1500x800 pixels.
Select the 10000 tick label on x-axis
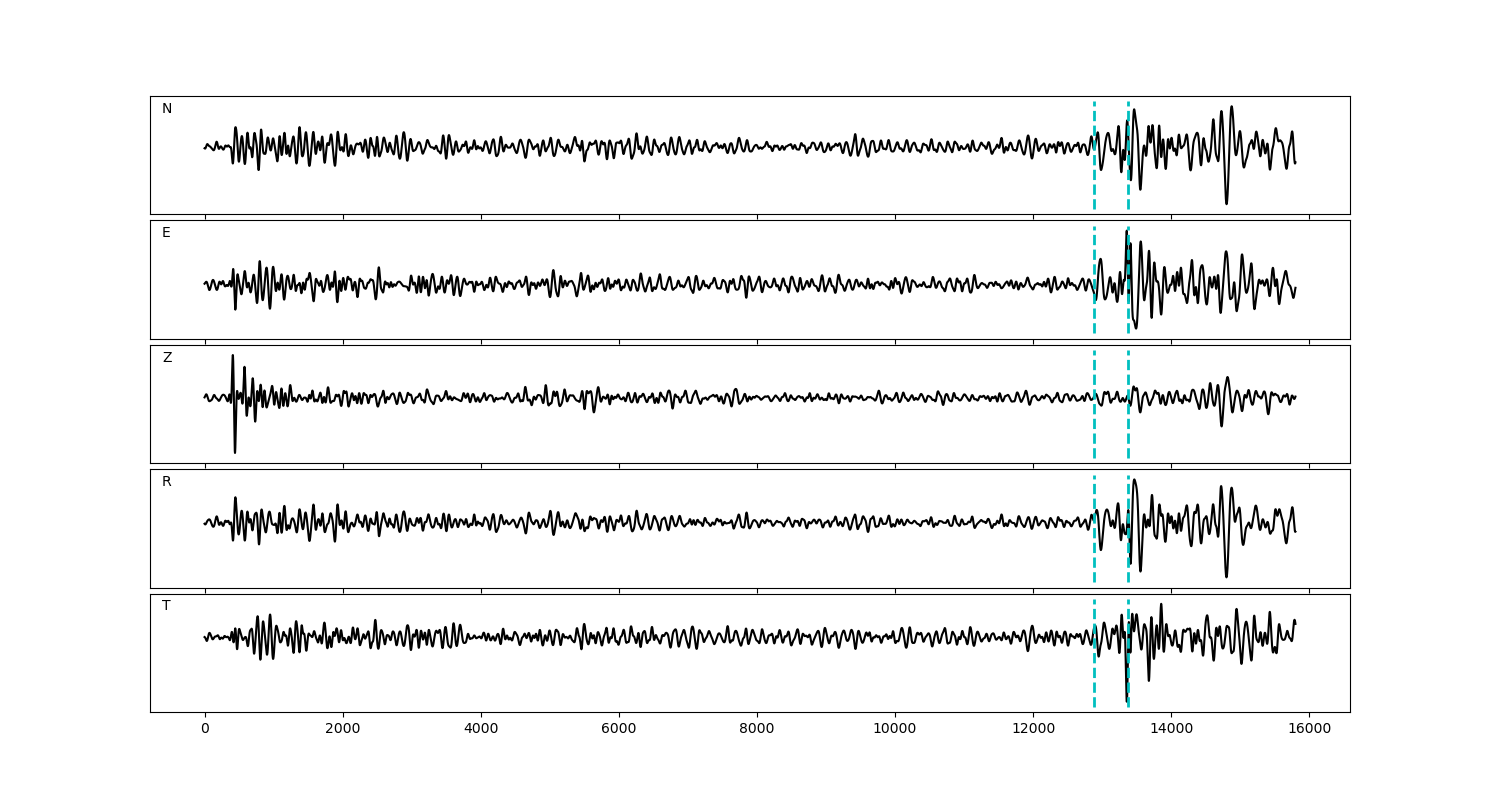[x=895, y=729]
